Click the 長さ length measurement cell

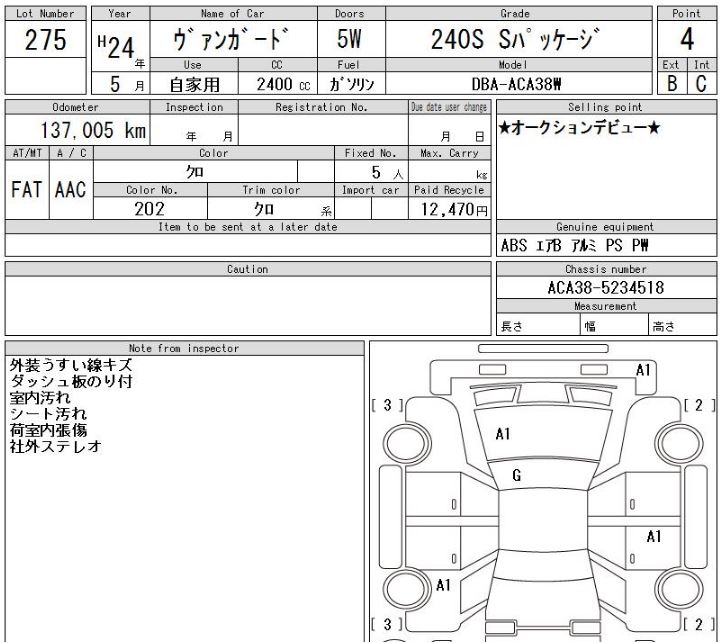click(x=538, y=326)
